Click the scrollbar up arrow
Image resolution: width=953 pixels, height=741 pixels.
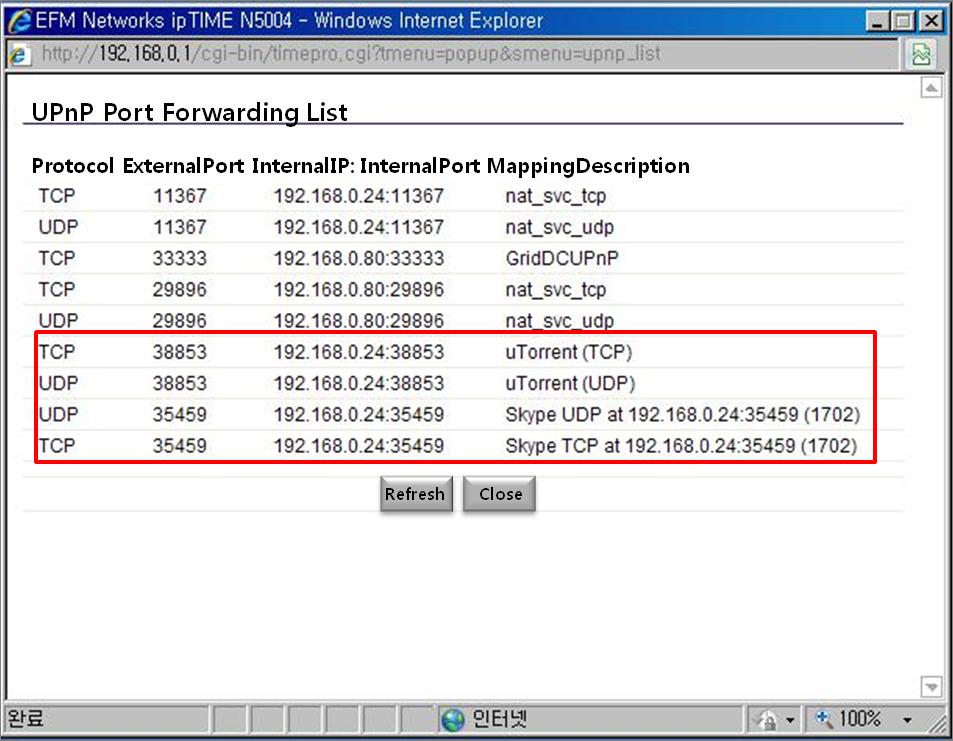coord(931,88)
